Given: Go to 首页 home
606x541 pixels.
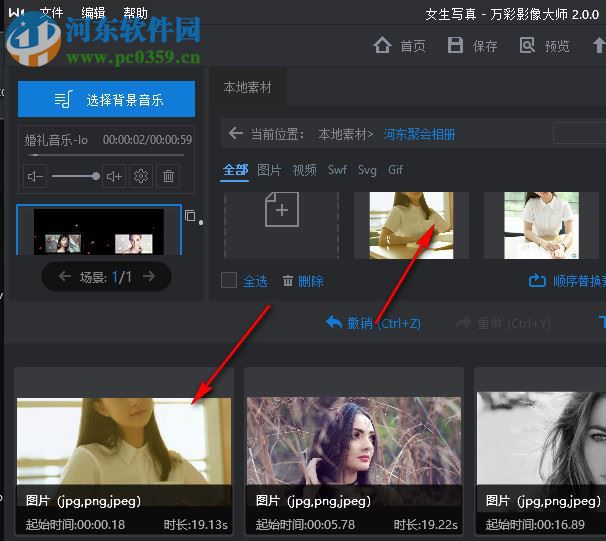Looking at the screenshot, I should (400, 46).
